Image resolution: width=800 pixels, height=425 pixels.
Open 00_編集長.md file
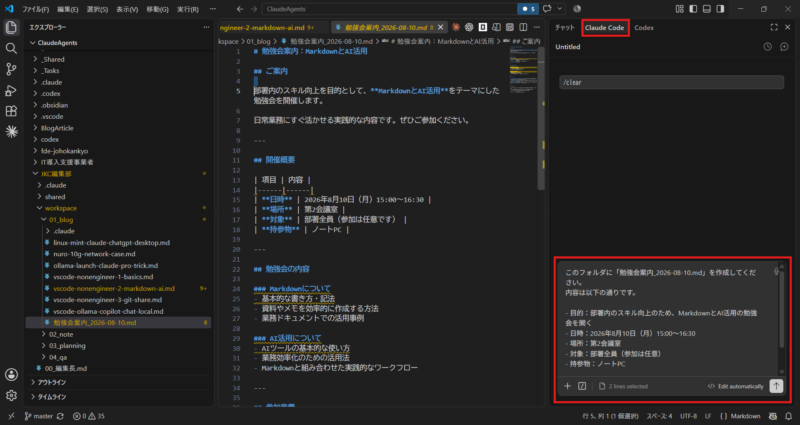pos(65,368)
